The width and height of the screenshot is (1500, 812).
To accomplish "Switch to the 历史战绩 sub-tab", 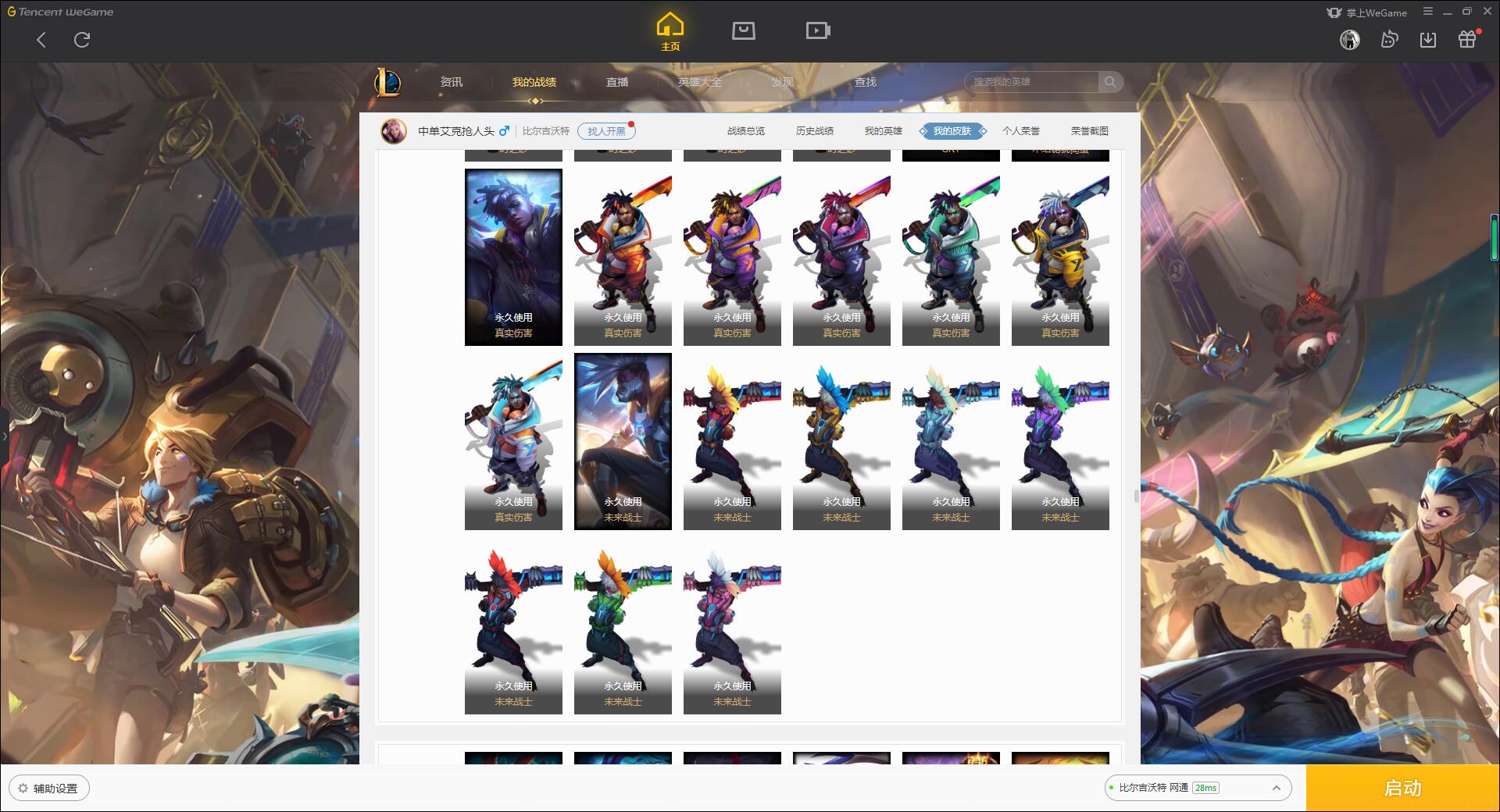I will click(815, 131).
